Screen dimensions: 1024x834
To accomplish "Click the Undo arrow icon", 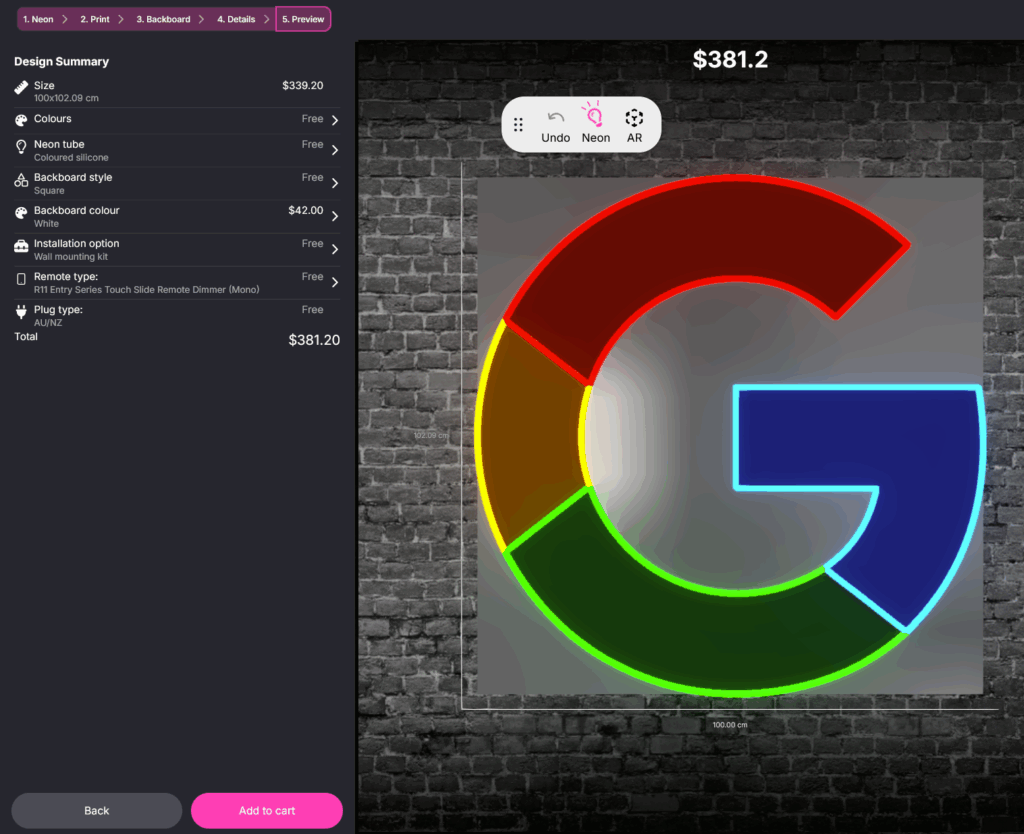I will point(556,117).
